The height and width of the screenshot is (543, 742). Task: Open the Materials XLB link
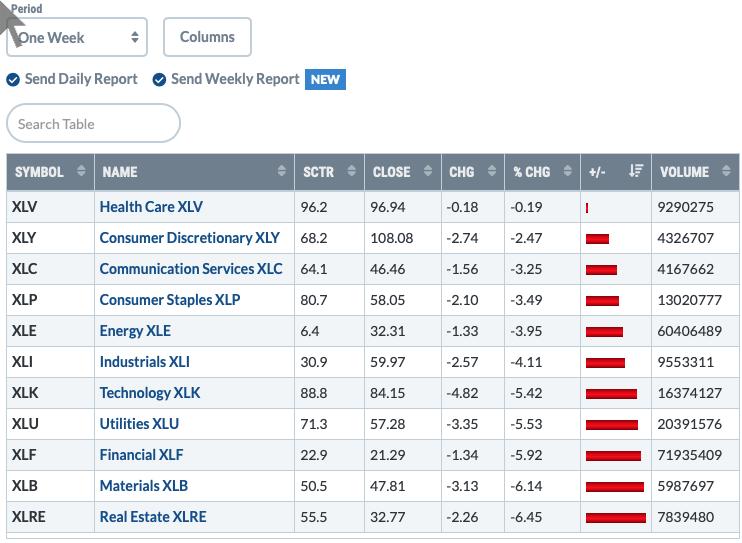(144, 486)
